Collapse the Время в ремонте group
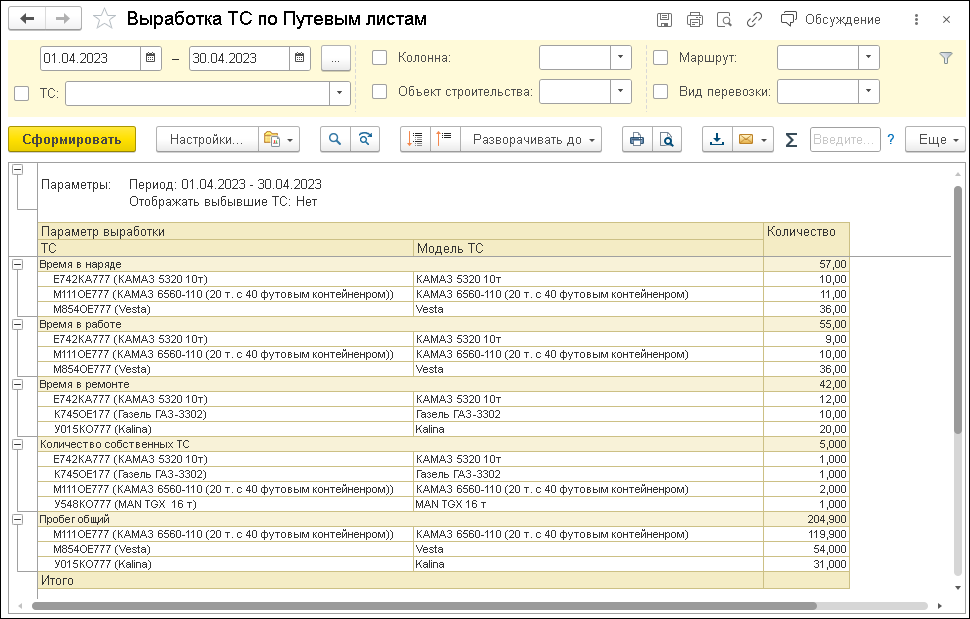Viewport: 970px width, 619px height. tap(17, 384)
